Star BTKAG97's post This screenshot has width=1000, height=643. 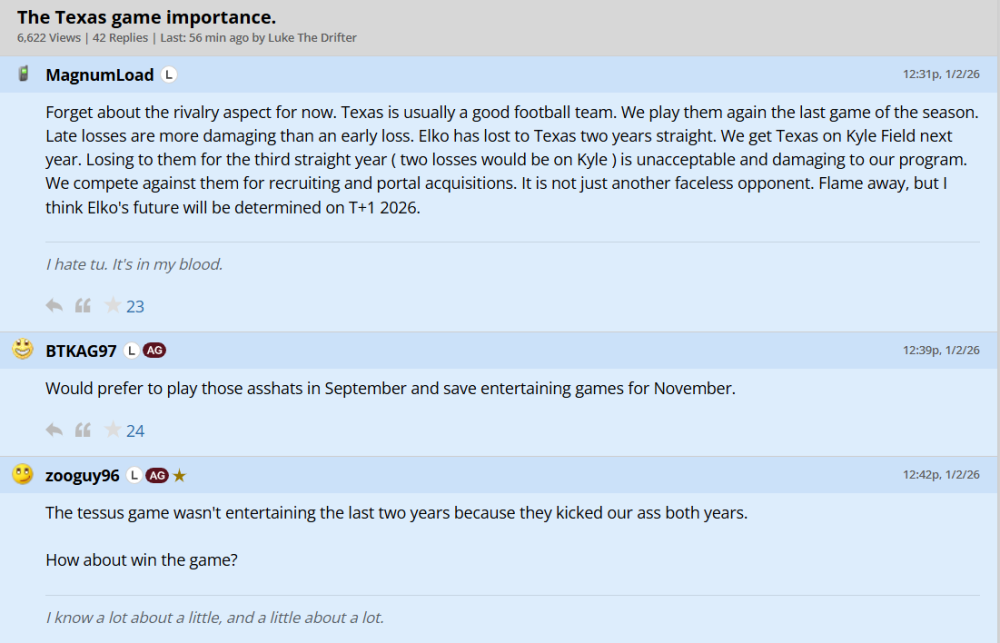113,430
